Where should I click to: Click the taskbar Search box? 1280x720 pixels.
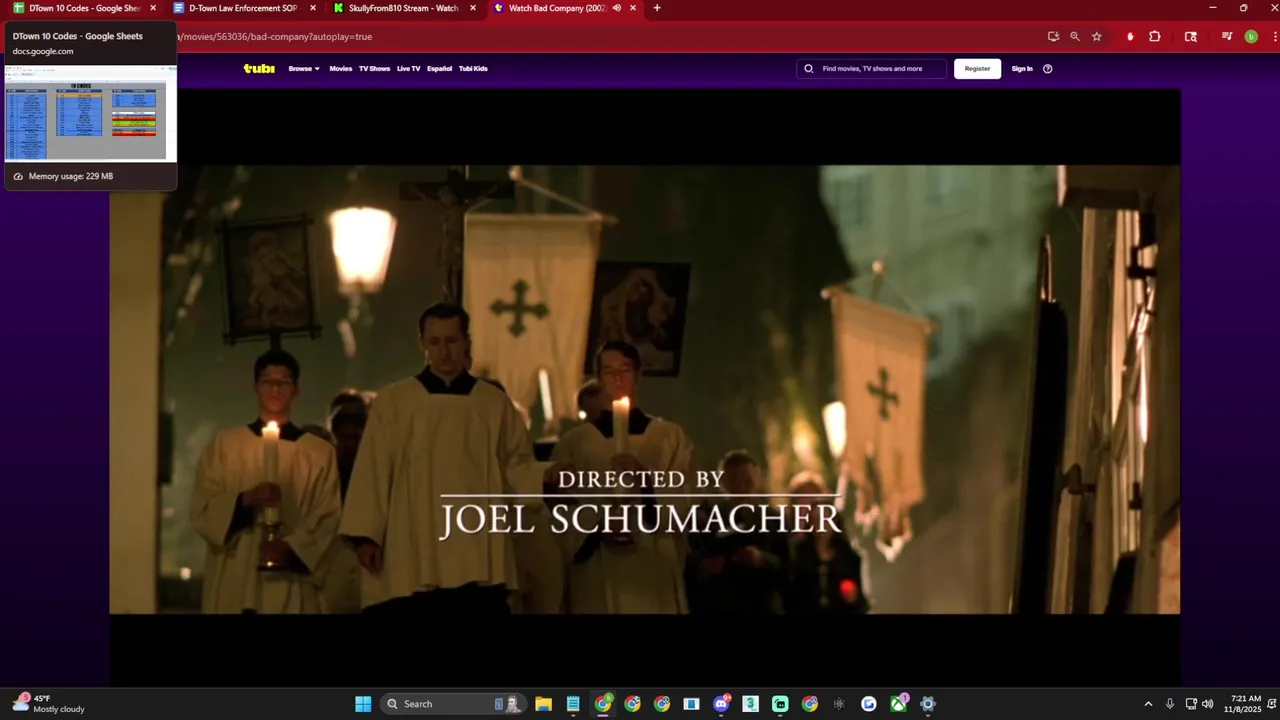pos(454,704)
